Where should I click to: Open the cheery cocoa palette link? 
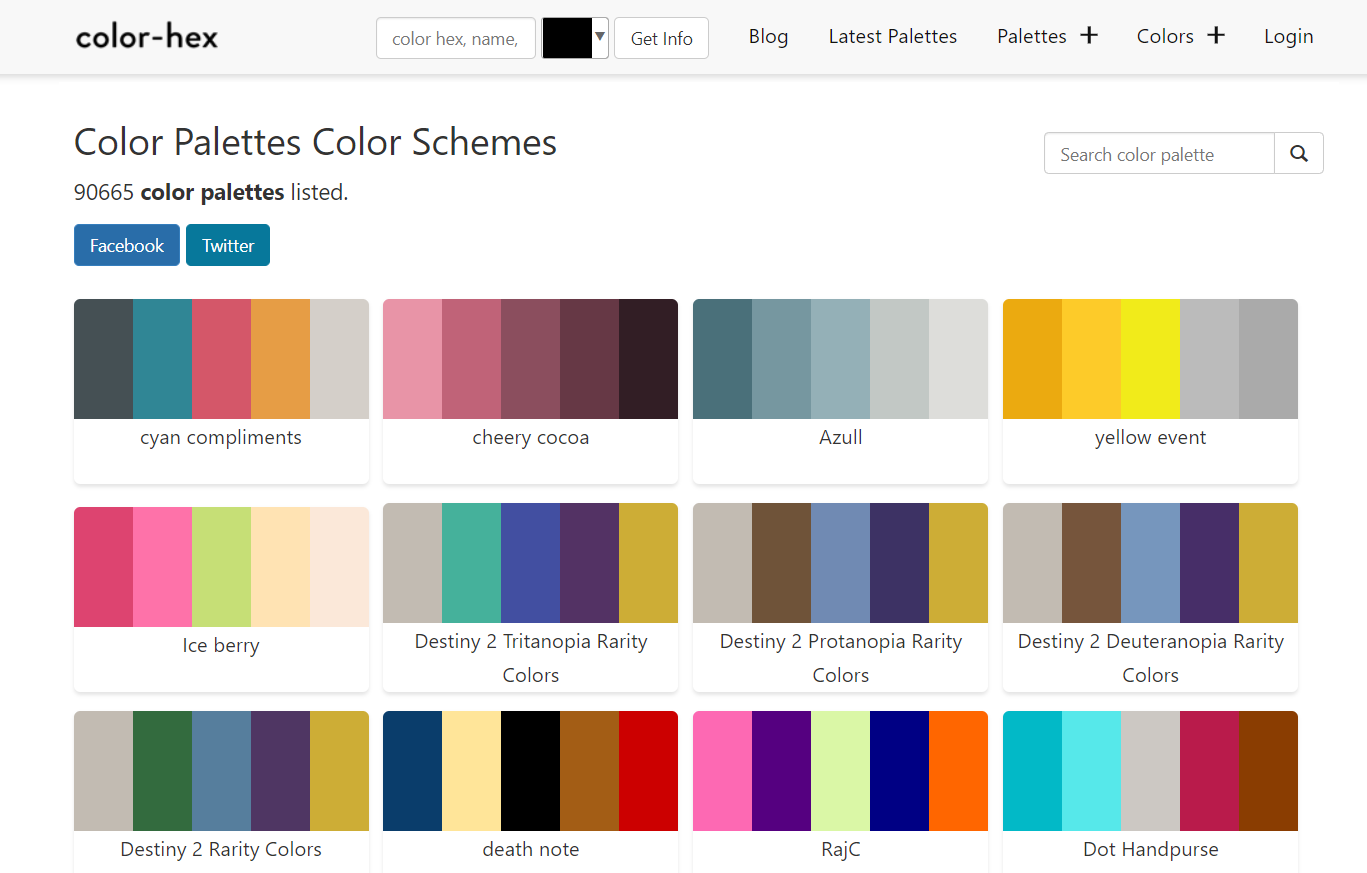coord(530,438)
